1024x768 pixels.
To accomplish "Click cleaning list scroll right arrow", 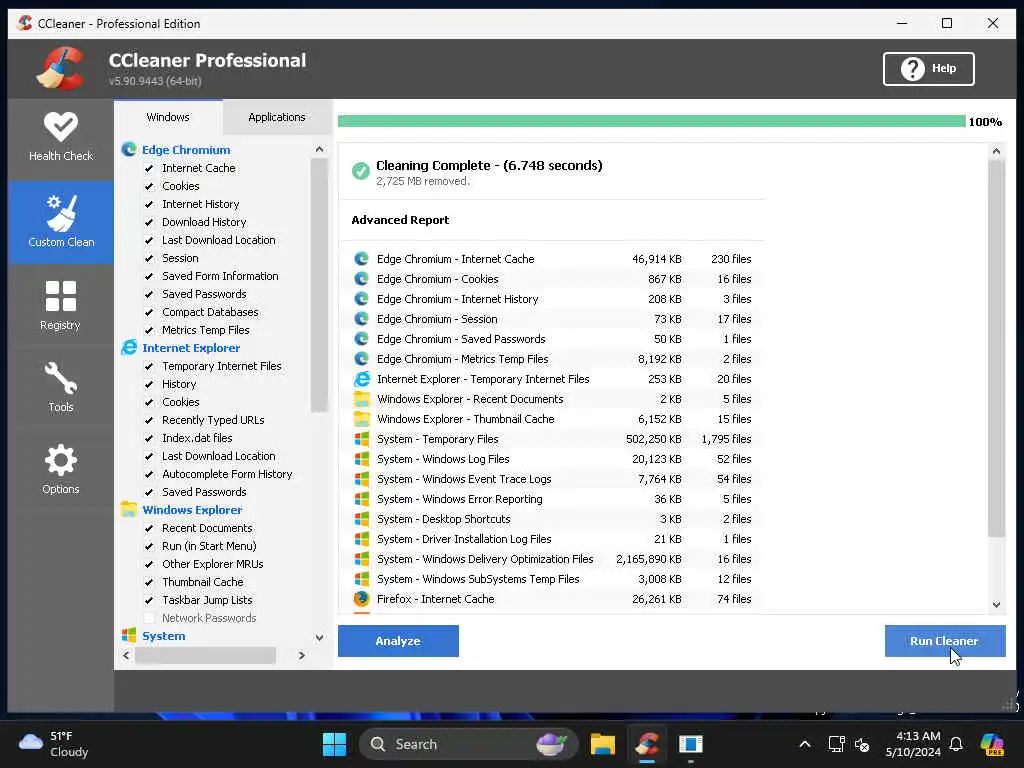I will 301,655.
